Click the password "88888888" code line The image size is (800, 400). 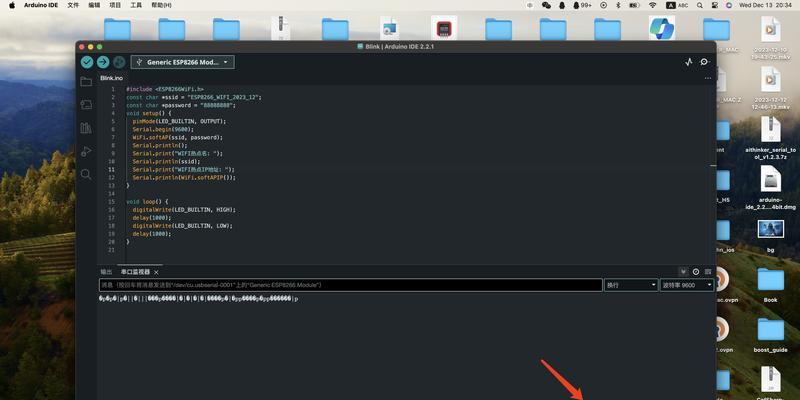(x=181, y=105)
